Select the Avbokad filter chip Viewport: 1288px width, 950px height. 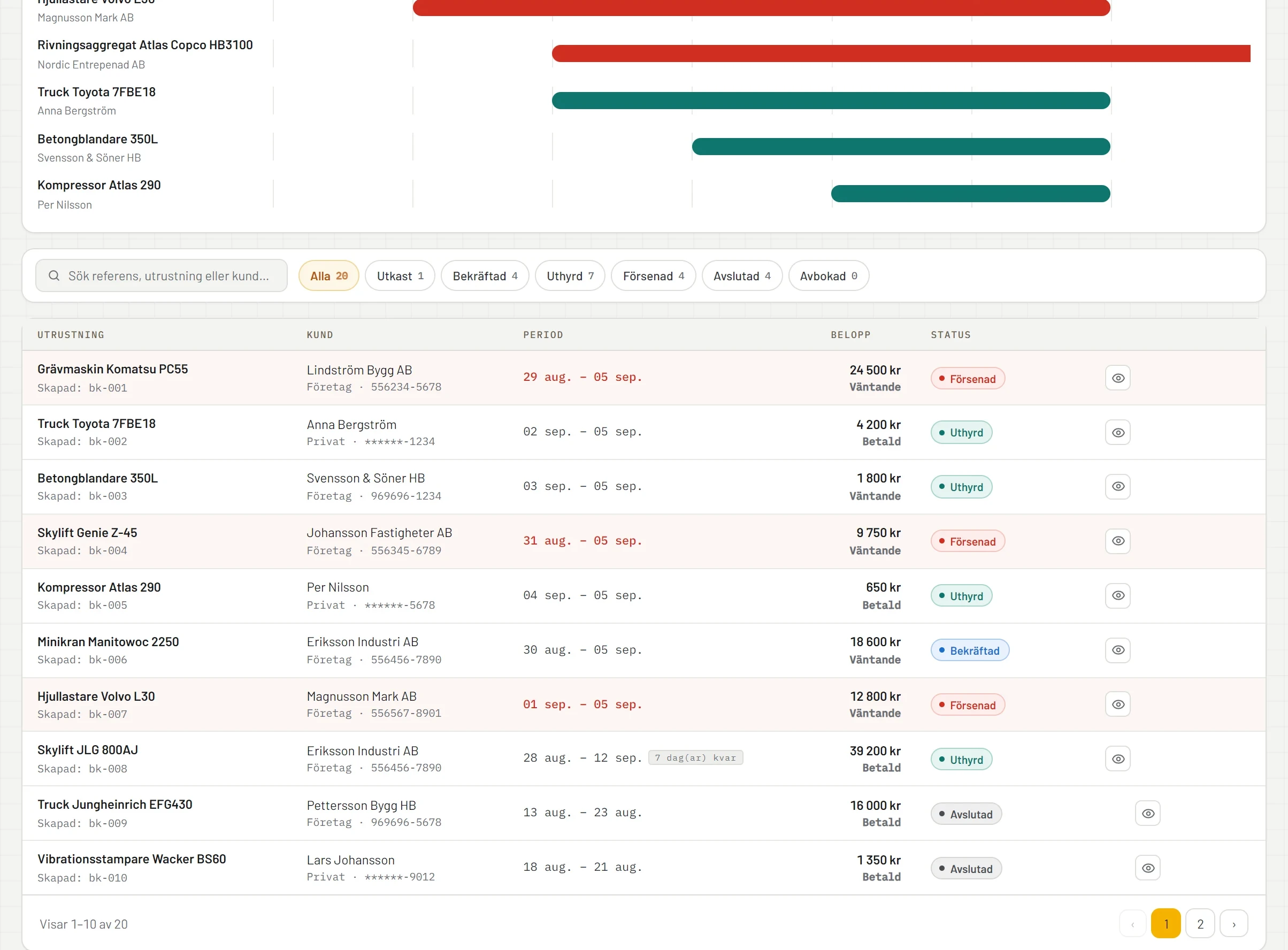(829, 276)
